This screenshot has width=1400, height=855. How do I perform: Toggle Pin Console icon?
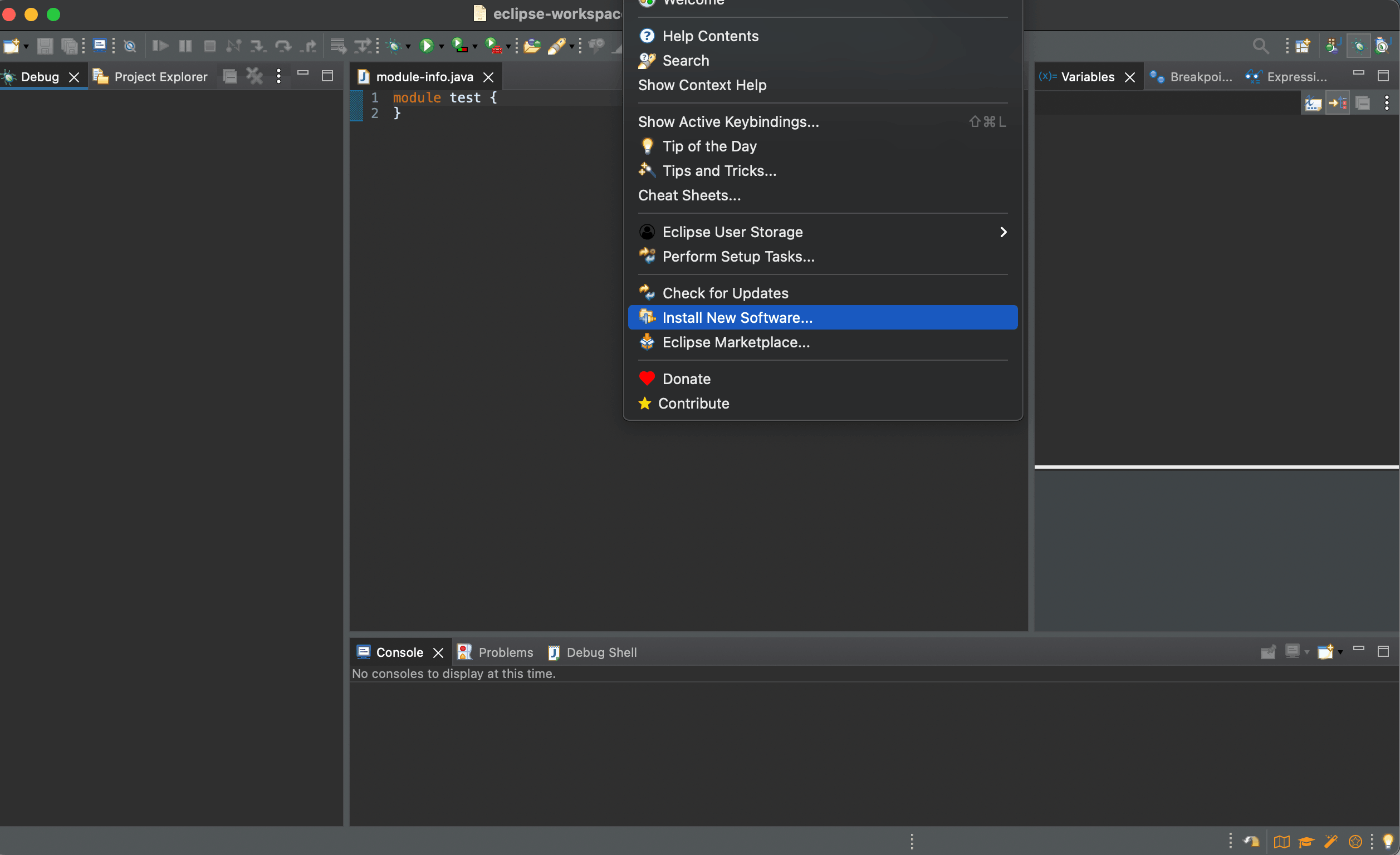pyautogui.click(x=1268, y=652)
